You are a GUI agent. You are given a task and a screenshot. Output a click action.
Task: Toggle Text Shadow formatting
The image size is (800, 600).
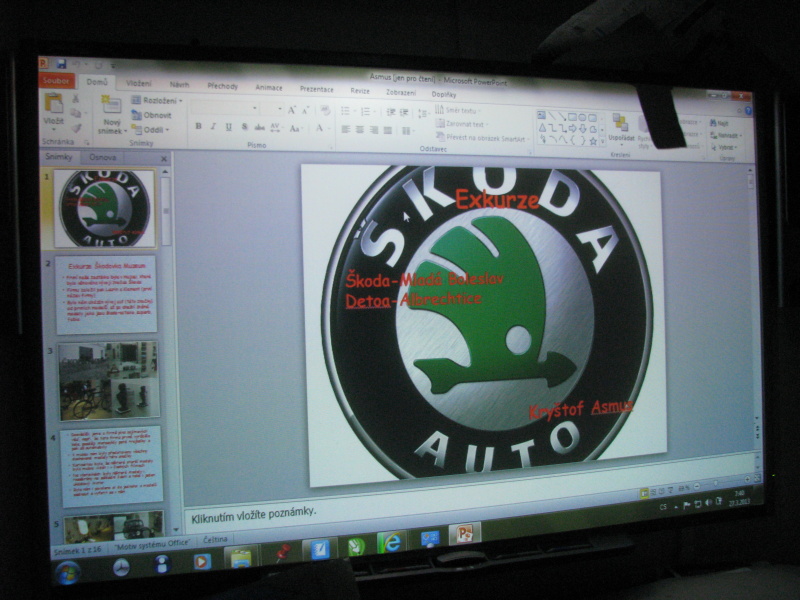pyautogui.click(x=244, y=127)
